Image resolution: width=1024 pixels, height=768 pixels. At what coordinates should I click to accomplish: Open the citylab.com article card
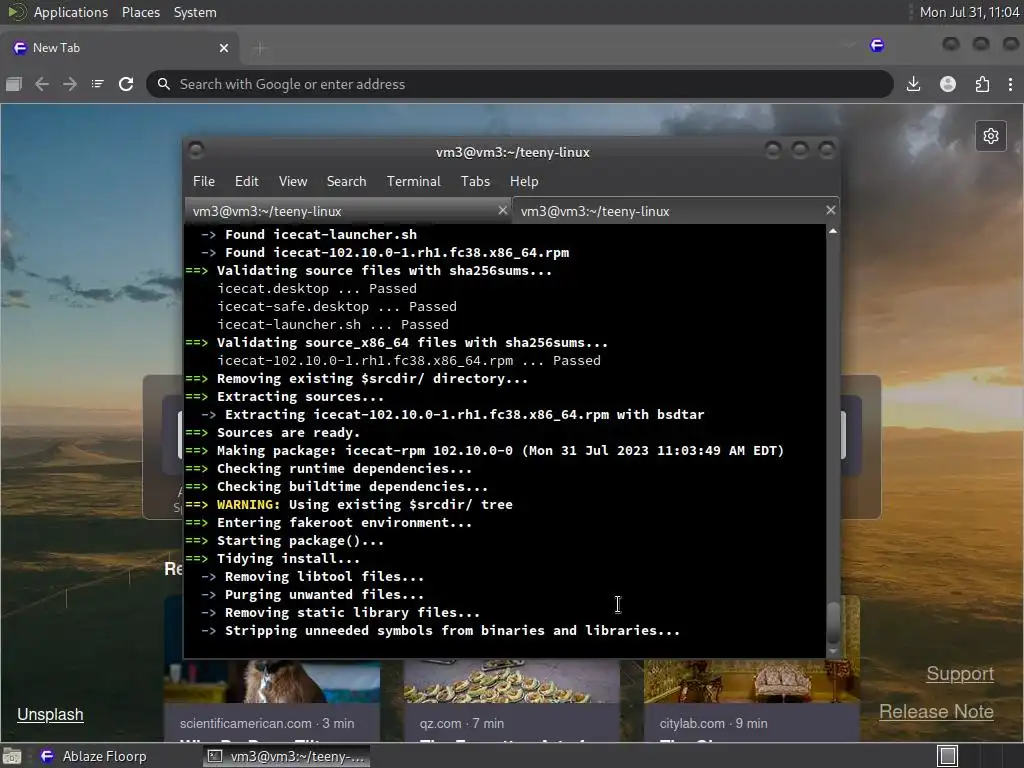[752, 701]
